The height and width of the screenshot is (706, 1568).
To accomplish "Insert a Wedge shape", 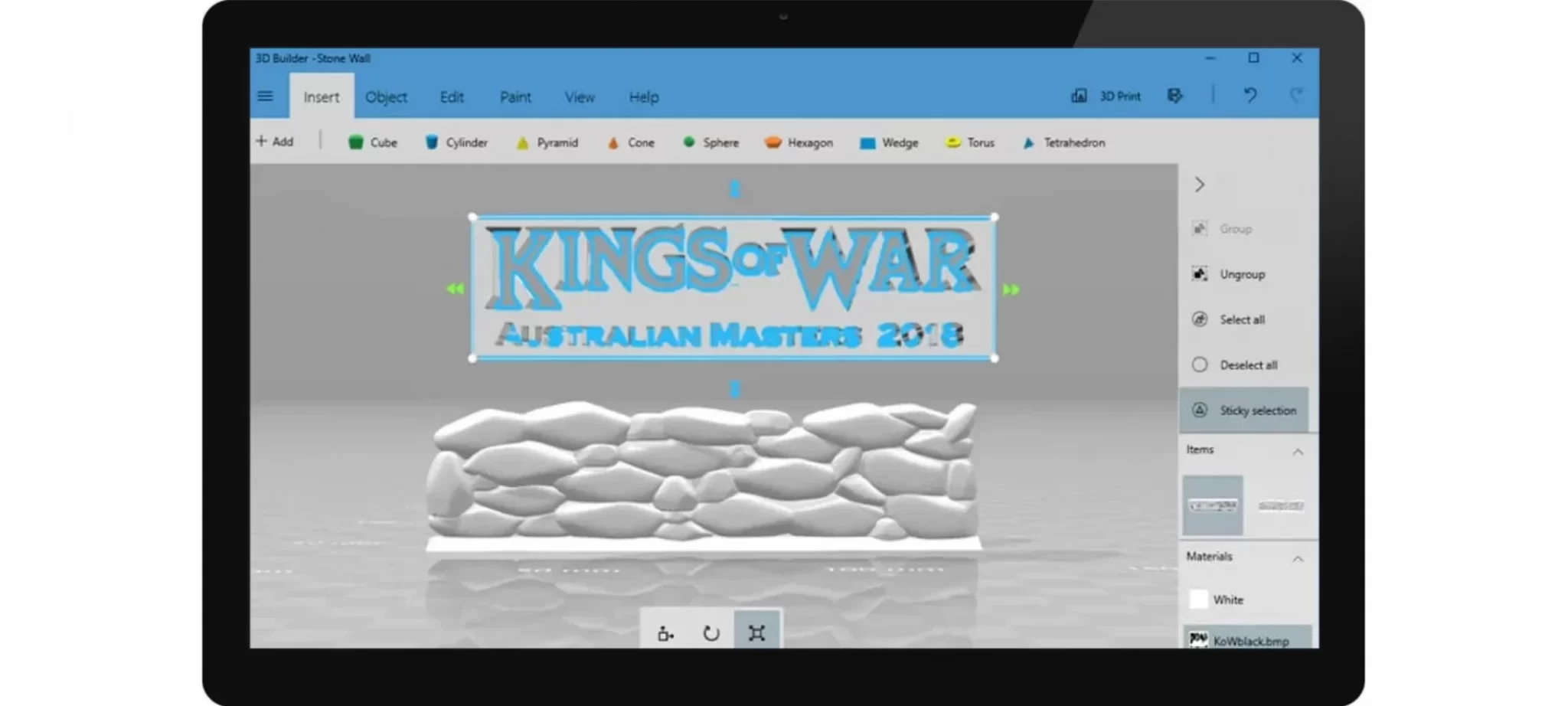I will 889,142.
